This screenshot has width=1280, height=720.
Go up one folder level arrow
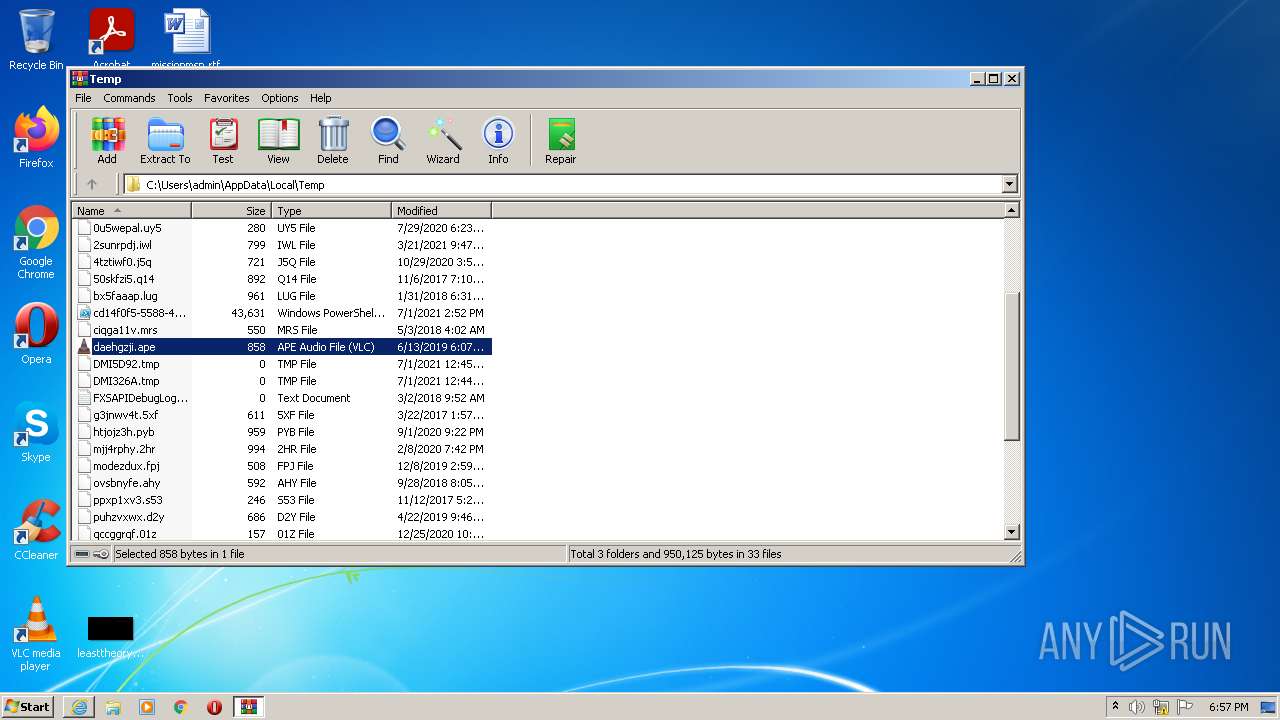pyautogui.click(x=92, y=184)
